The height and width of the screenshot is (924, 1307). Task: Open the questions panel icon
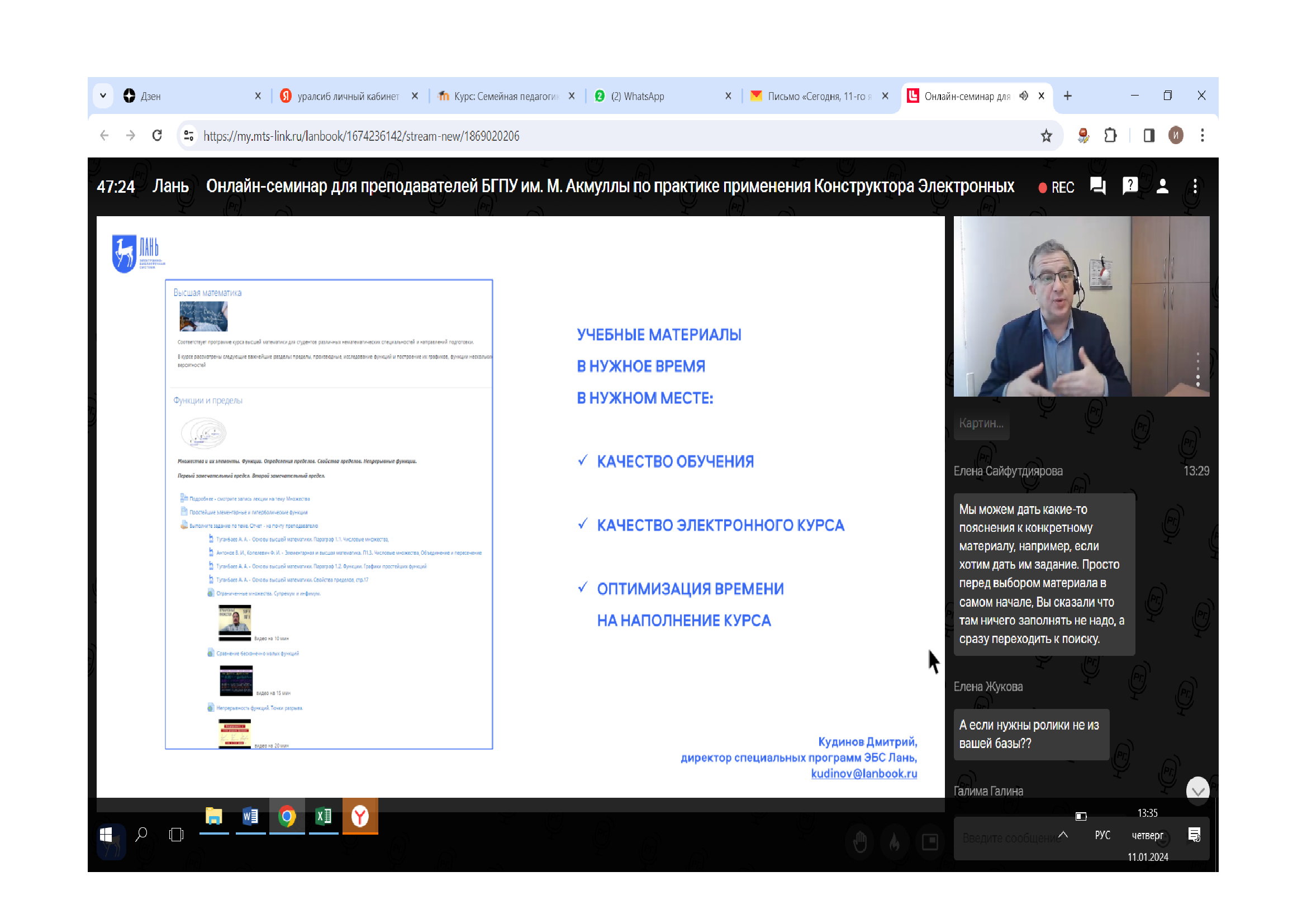[1129, 187]
